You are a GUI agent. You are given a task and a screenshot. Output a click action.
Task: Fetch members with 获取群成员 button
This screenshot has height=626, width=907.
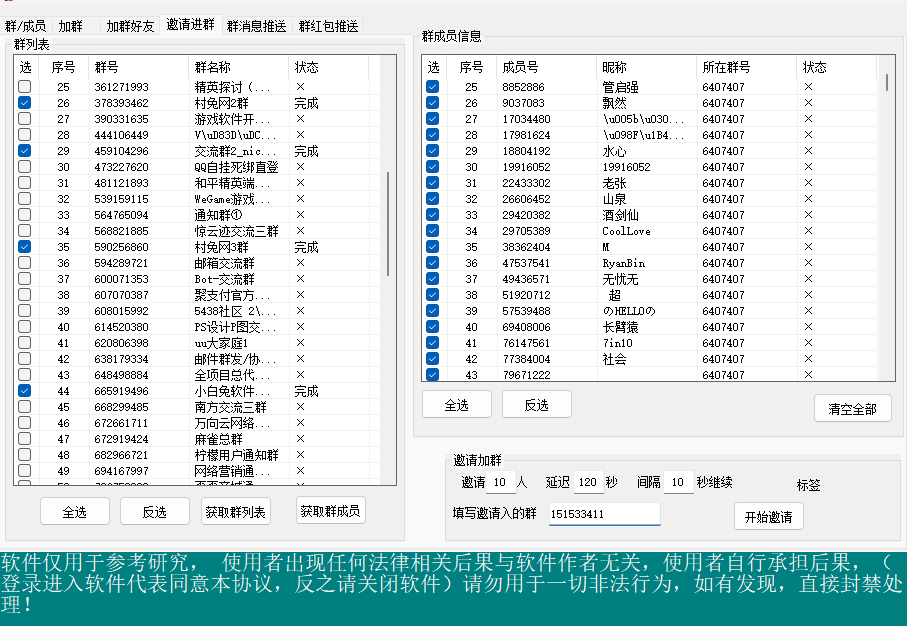(330, 510)
